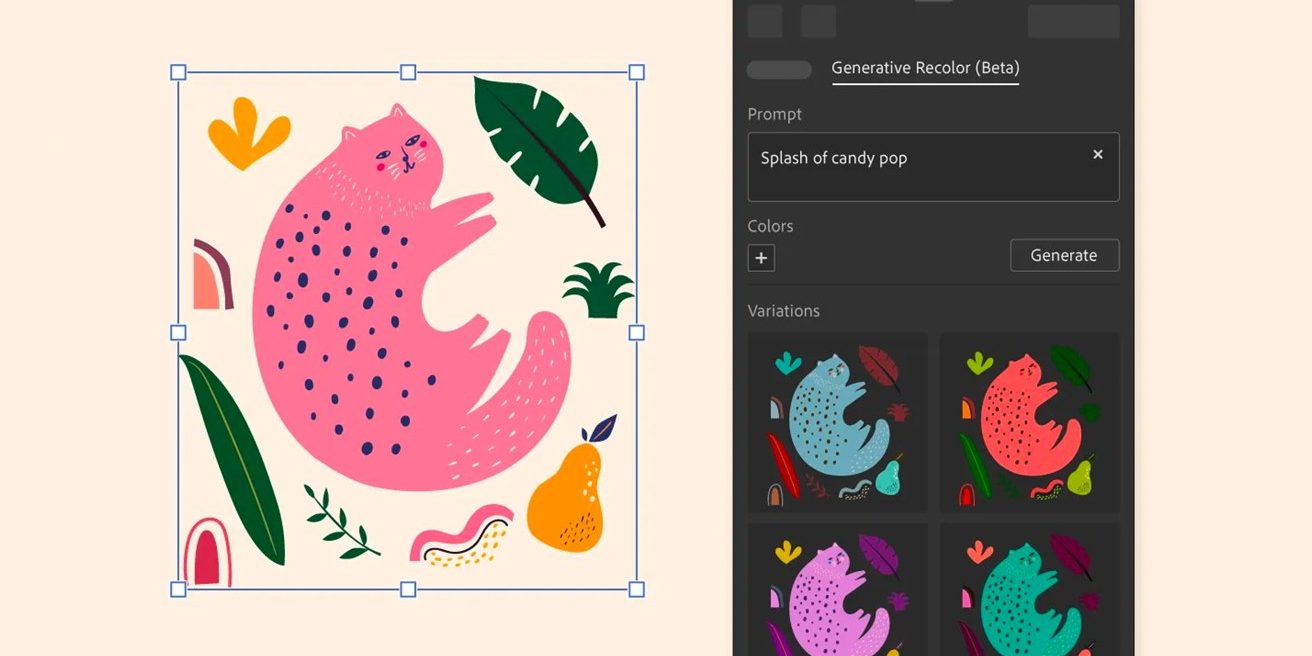Click the first gray square button atop the panel
1312x656 pixels.
tap(765, 21)
